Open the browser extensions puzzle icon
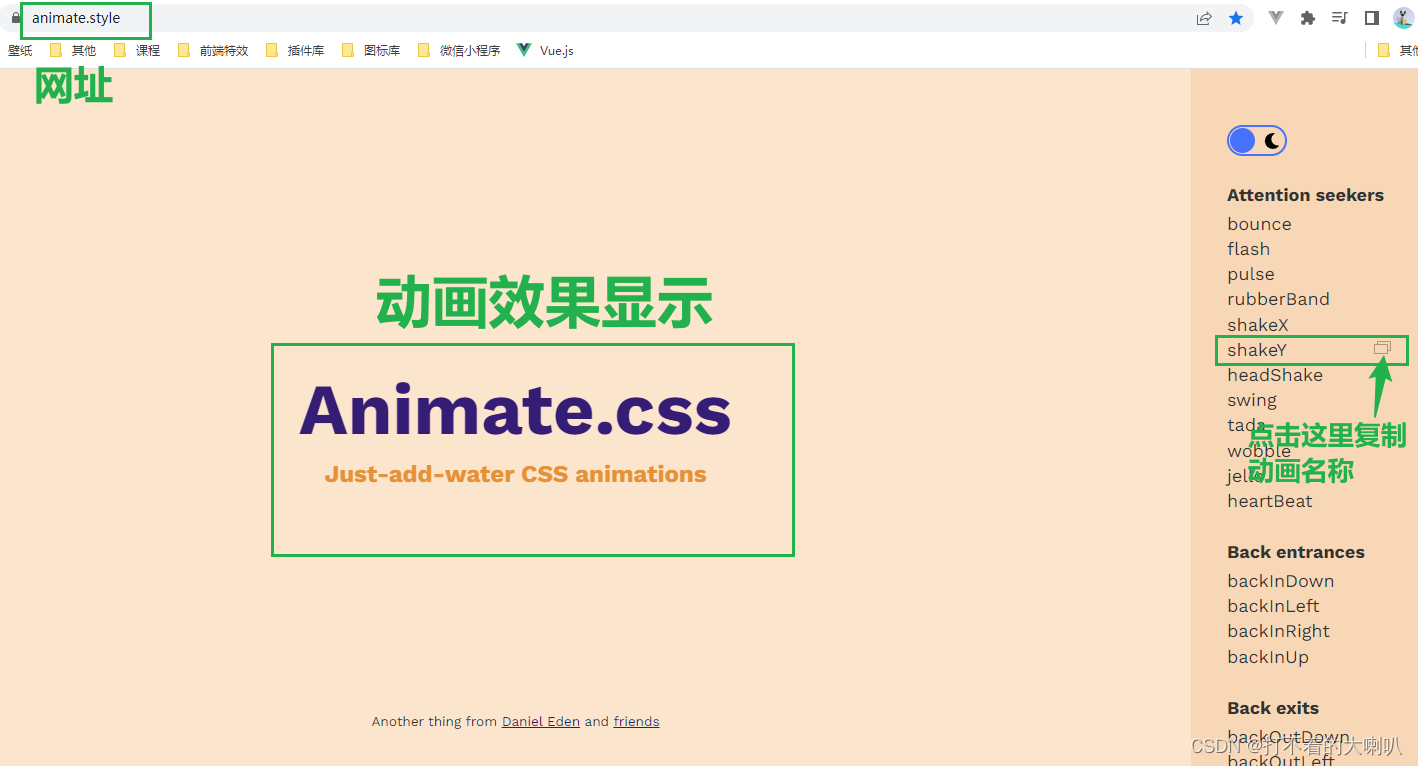The height and width of the screenshot is (766, 1418). coord(1307,18)
